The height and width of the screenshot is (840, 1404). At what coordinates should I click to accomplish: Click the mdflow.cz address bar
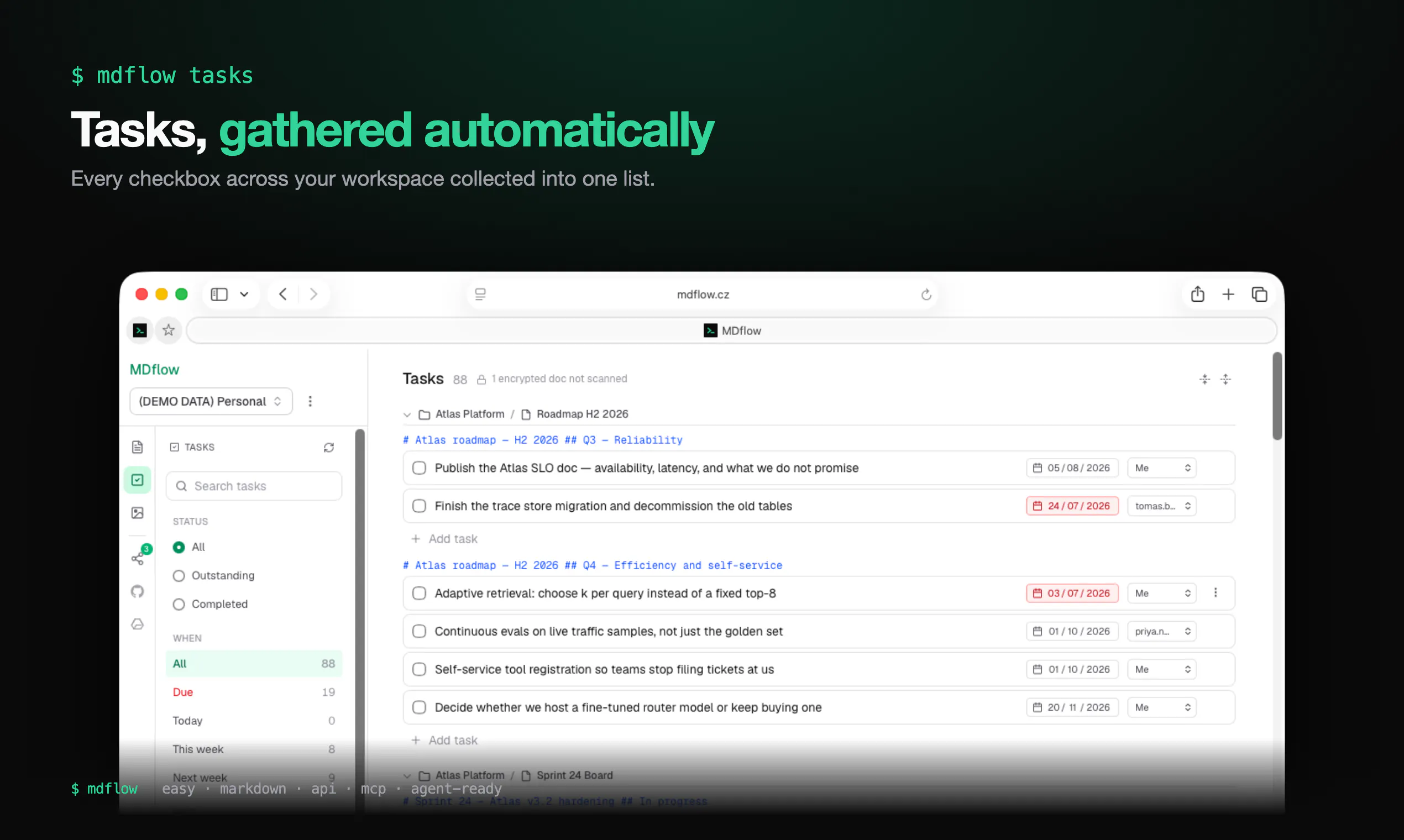click(703, 295)
